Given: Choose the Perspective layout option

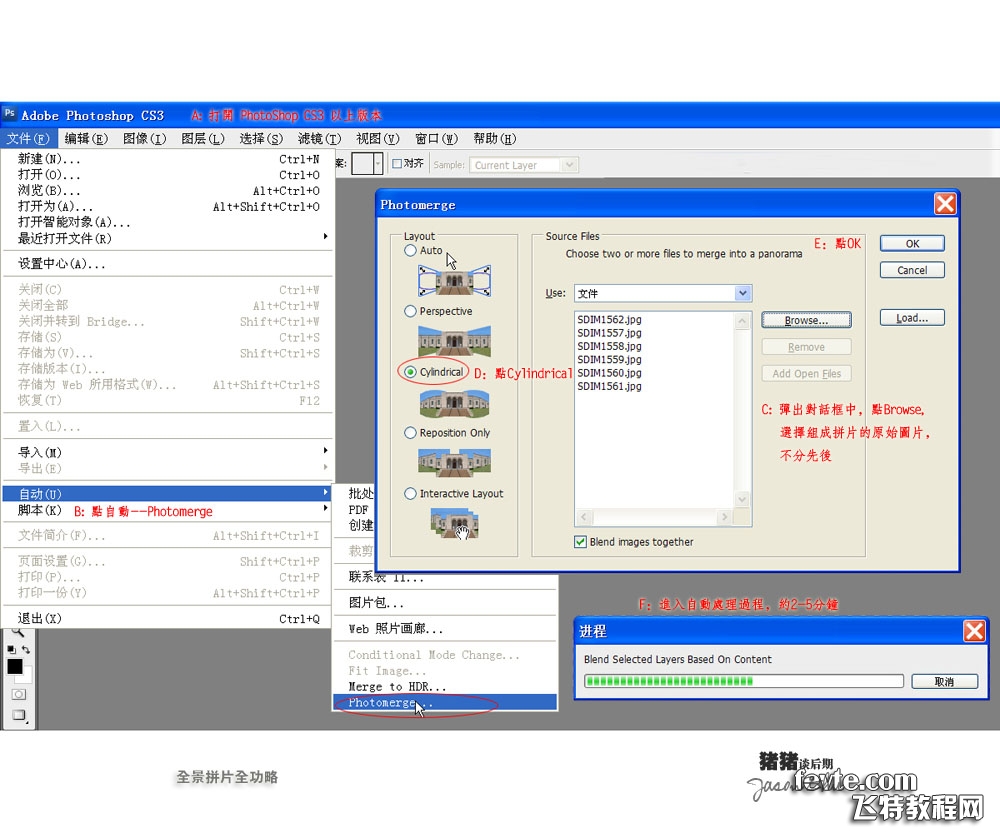Looking at the screenshot, I should point(410,311).
